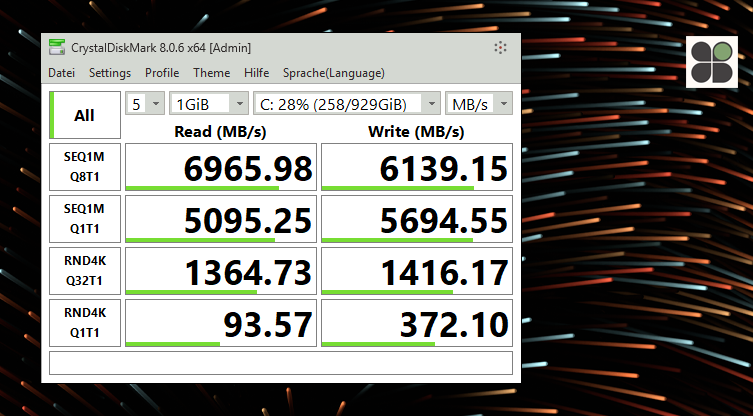
Task: Click the Read (MB/s) column header
Action: pos(220,132)
